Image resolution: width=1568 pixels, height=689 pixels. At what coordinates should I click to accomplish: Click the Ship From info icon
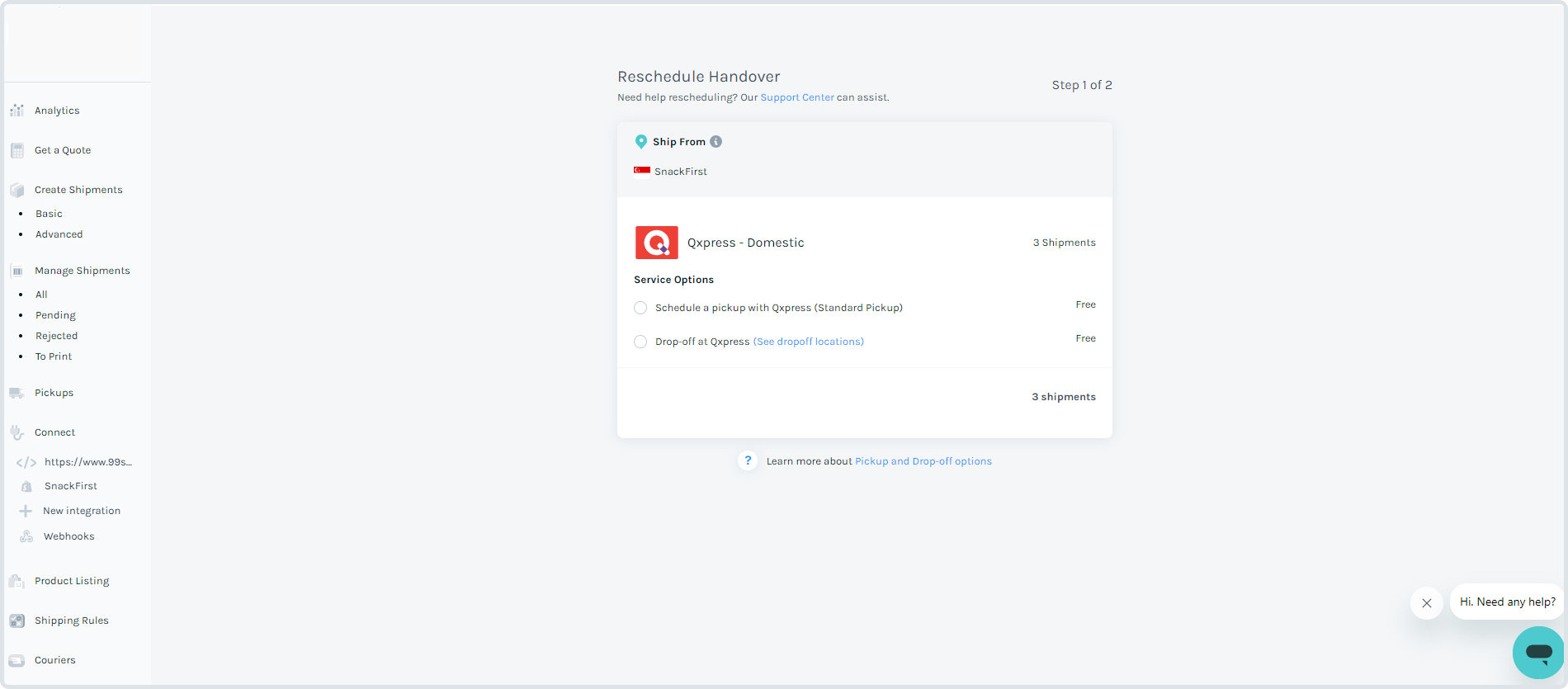pyautogui.click(x=716, y=142)
